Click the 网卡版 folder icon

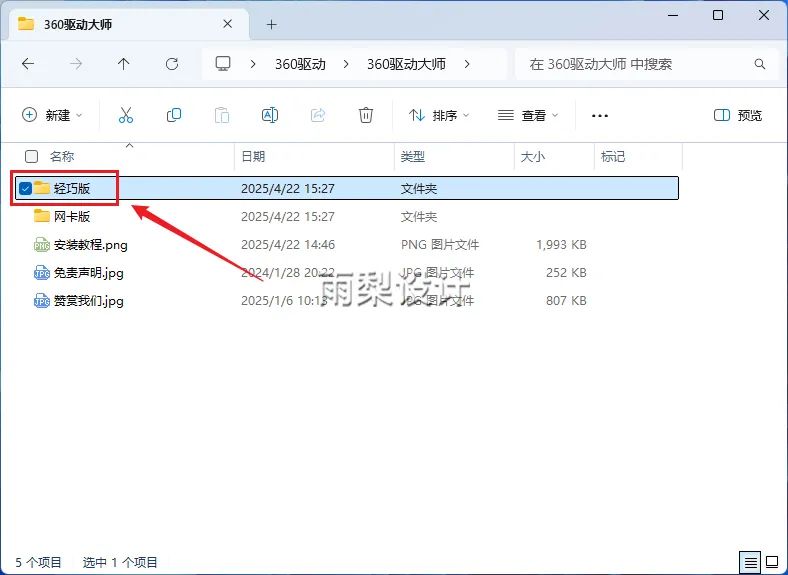pyautogui.click(x=42, y=216)
